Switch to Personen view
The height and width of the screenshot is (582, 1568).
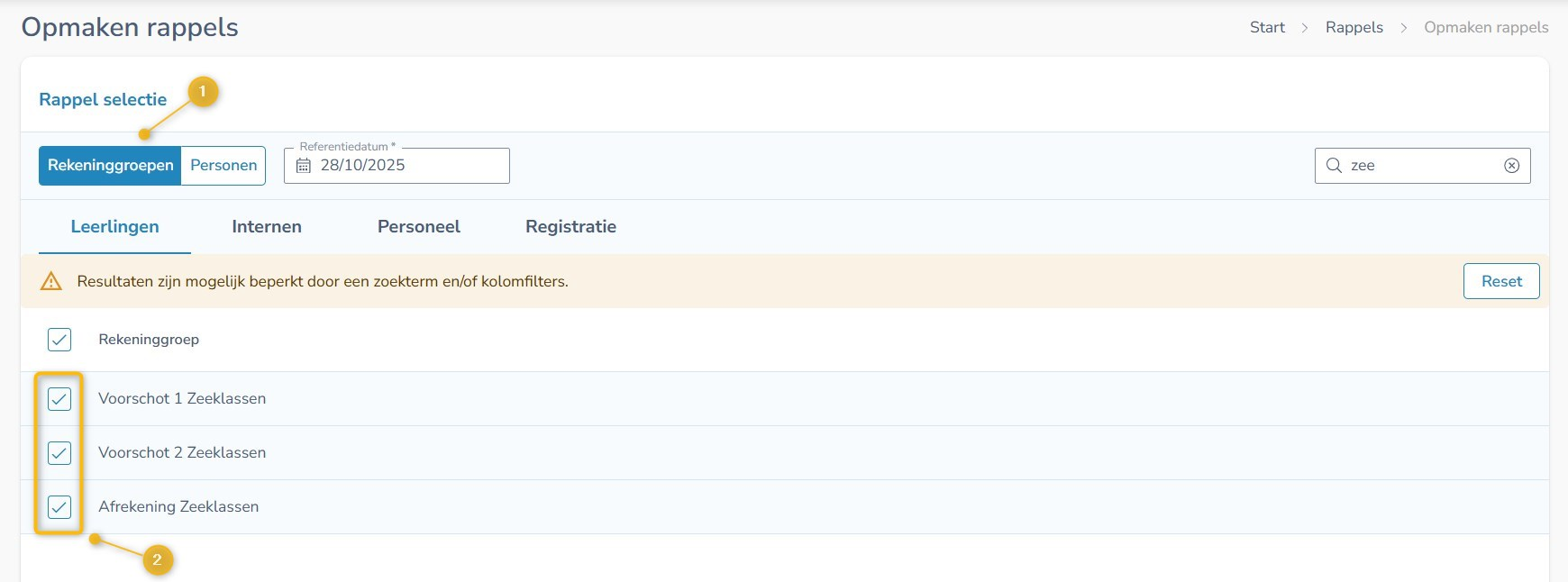click(223, 166)
